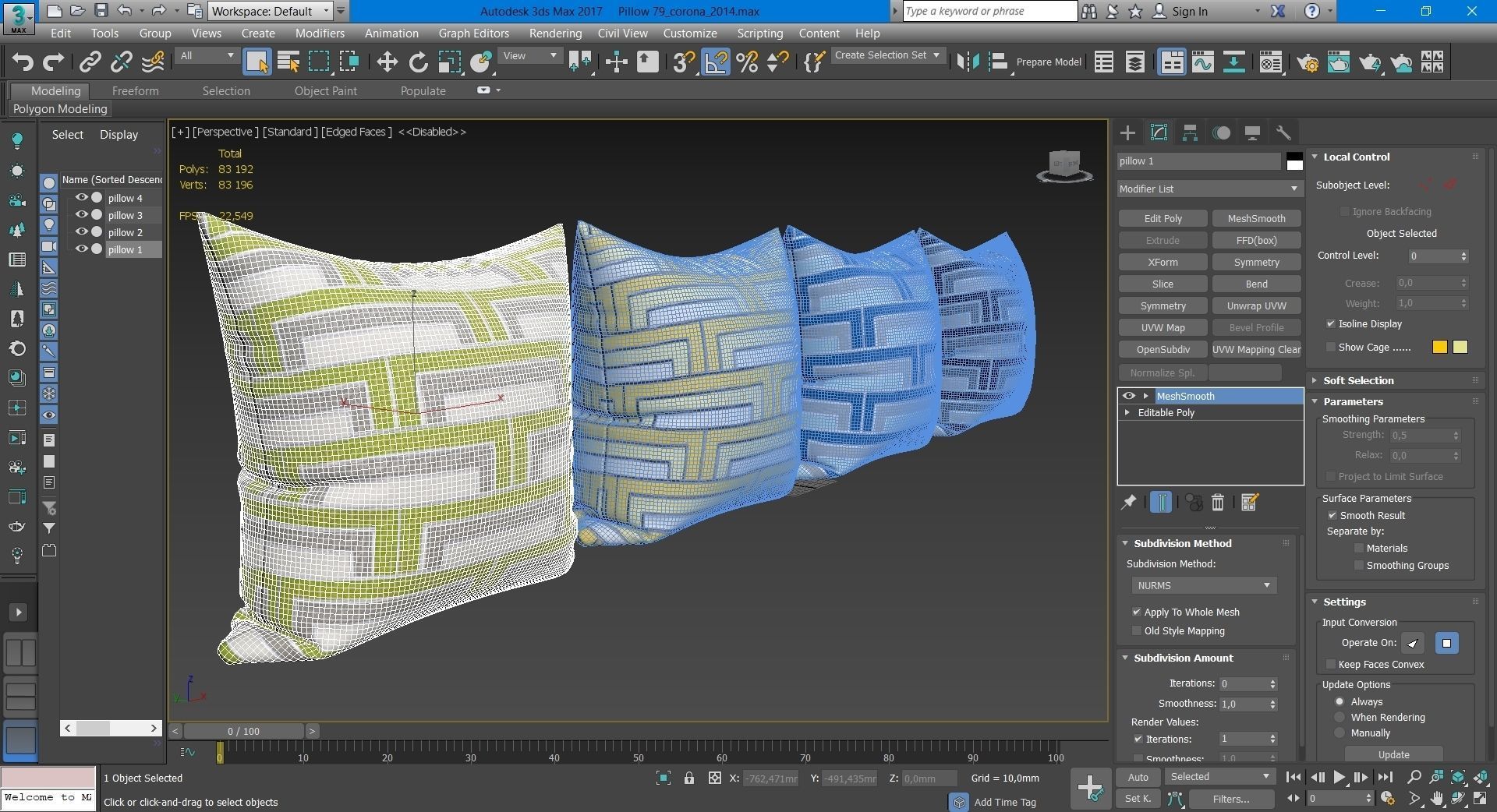The image size is (1497, 812).
Task: Click the Redo arrow in main toolbar
Action: point(53,62)
